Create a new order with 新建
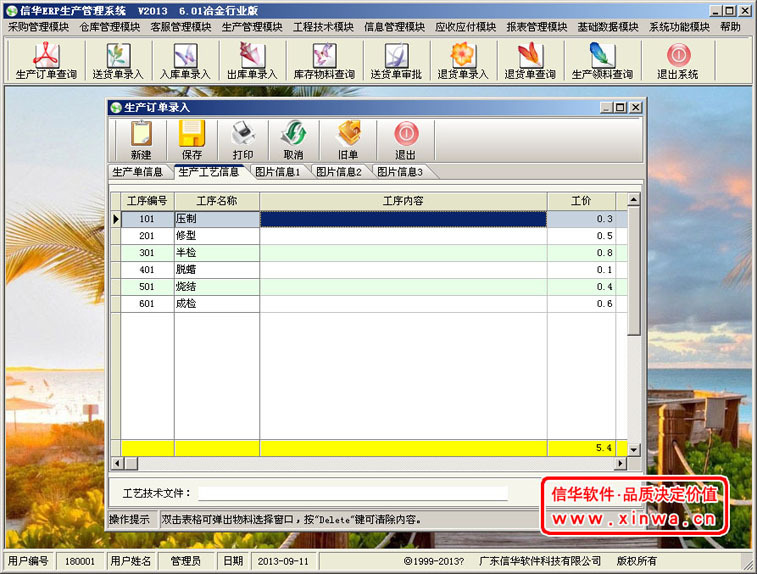The height and width of the screenshot is (574, 757). (x=141, y=140)
